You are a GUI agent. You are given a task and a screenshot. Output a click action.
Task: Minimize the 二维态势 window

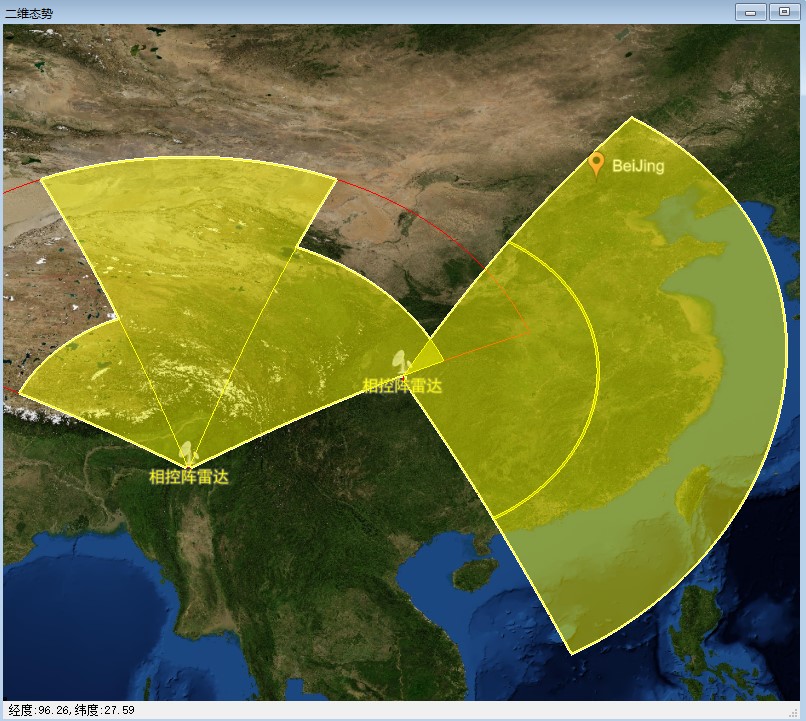tap(750, 12)
